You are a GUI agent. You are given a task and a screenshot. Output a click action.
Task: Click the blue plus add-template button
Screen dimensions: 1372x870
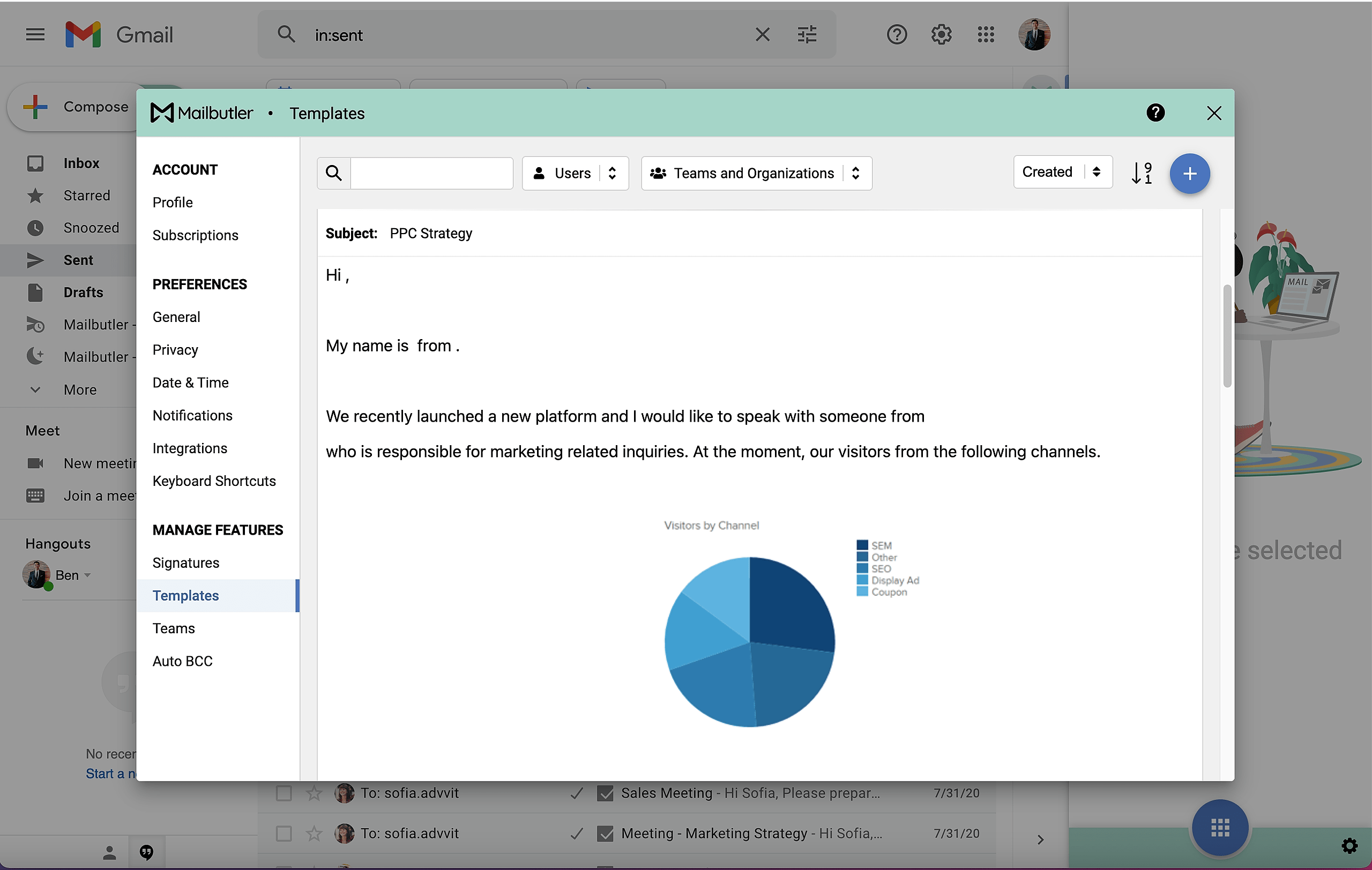1189,174
